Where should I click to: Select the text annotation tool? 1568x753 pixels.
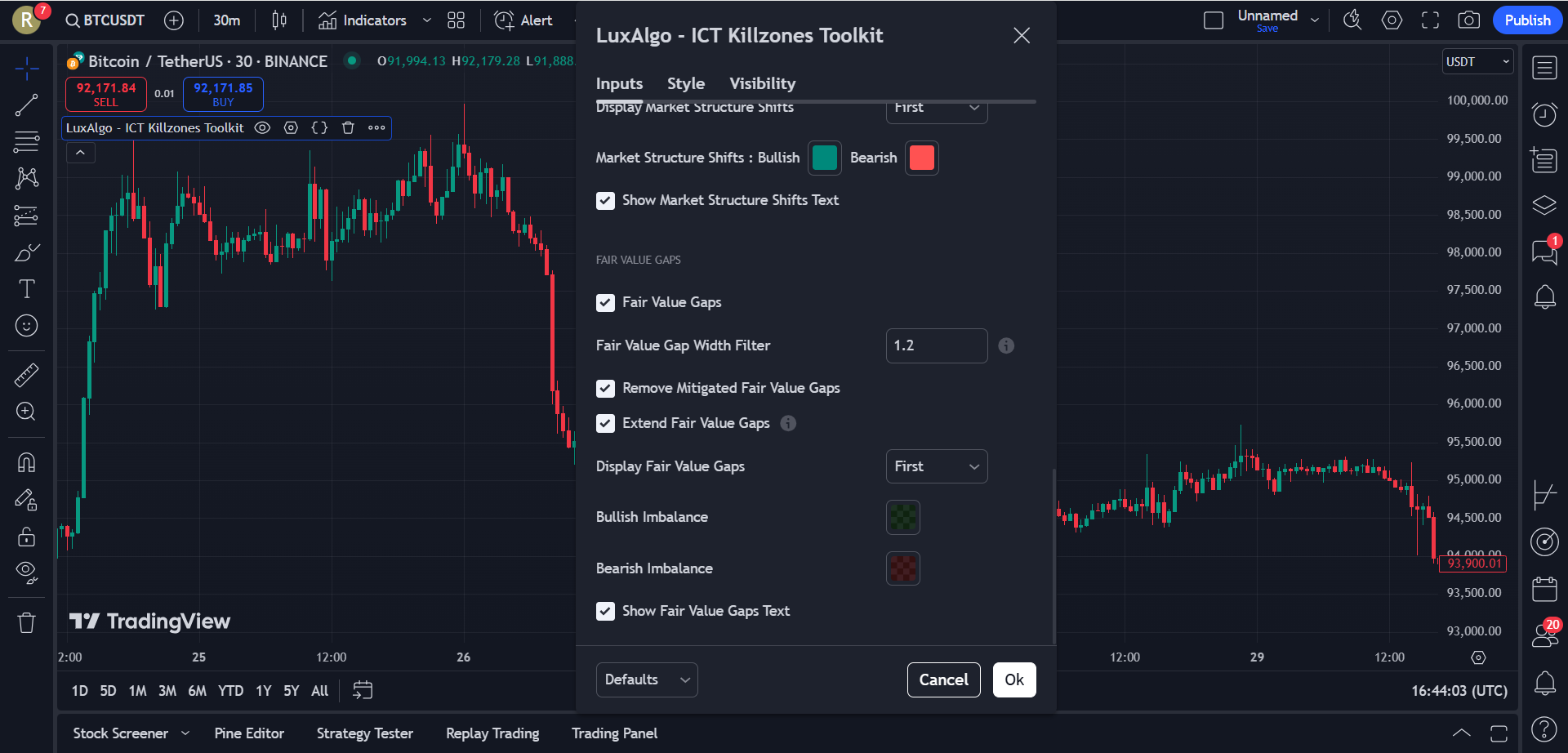point(26,289)
